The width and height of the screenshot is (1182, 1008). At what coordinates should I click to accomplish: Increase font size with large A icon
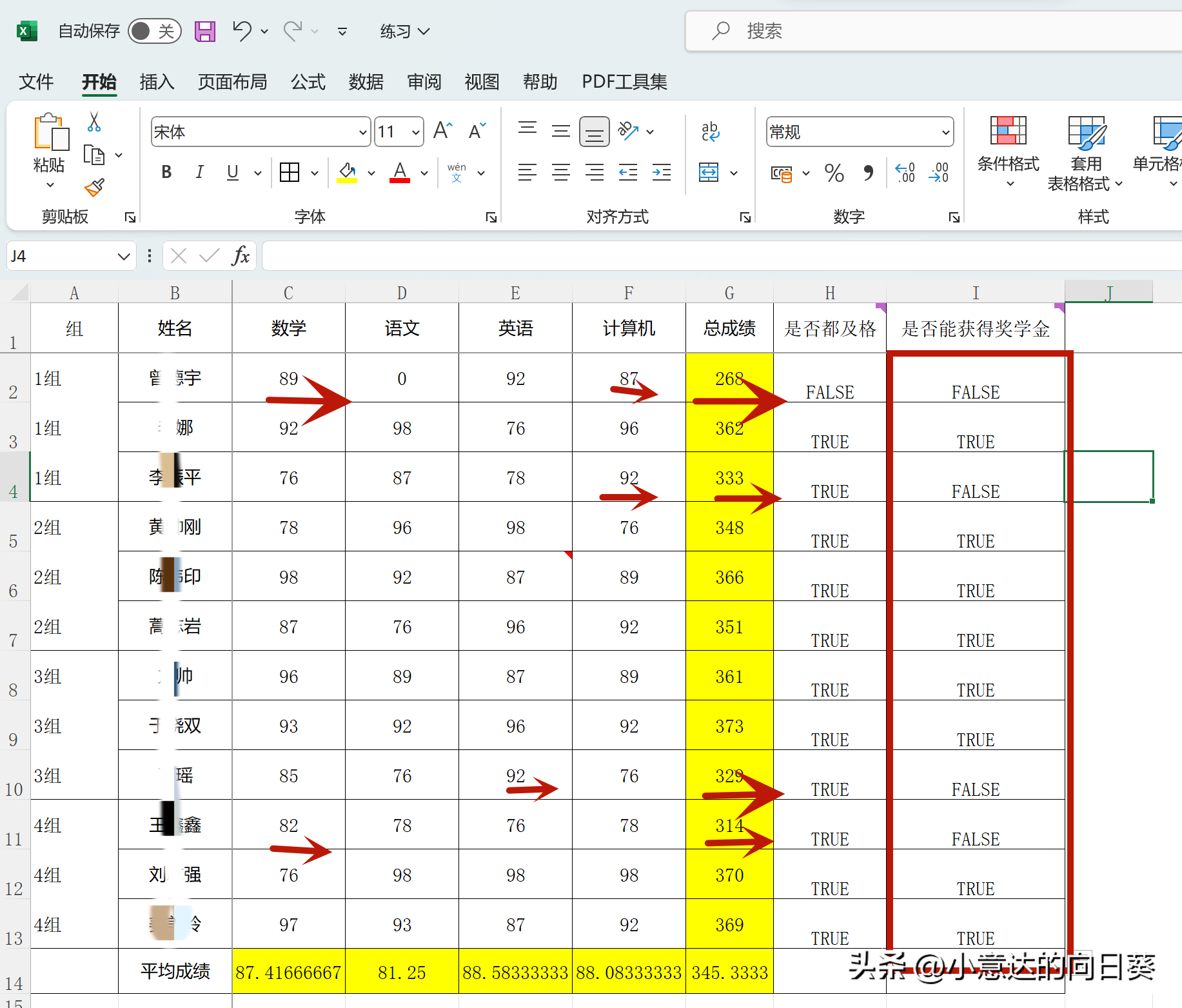(442, 132)
